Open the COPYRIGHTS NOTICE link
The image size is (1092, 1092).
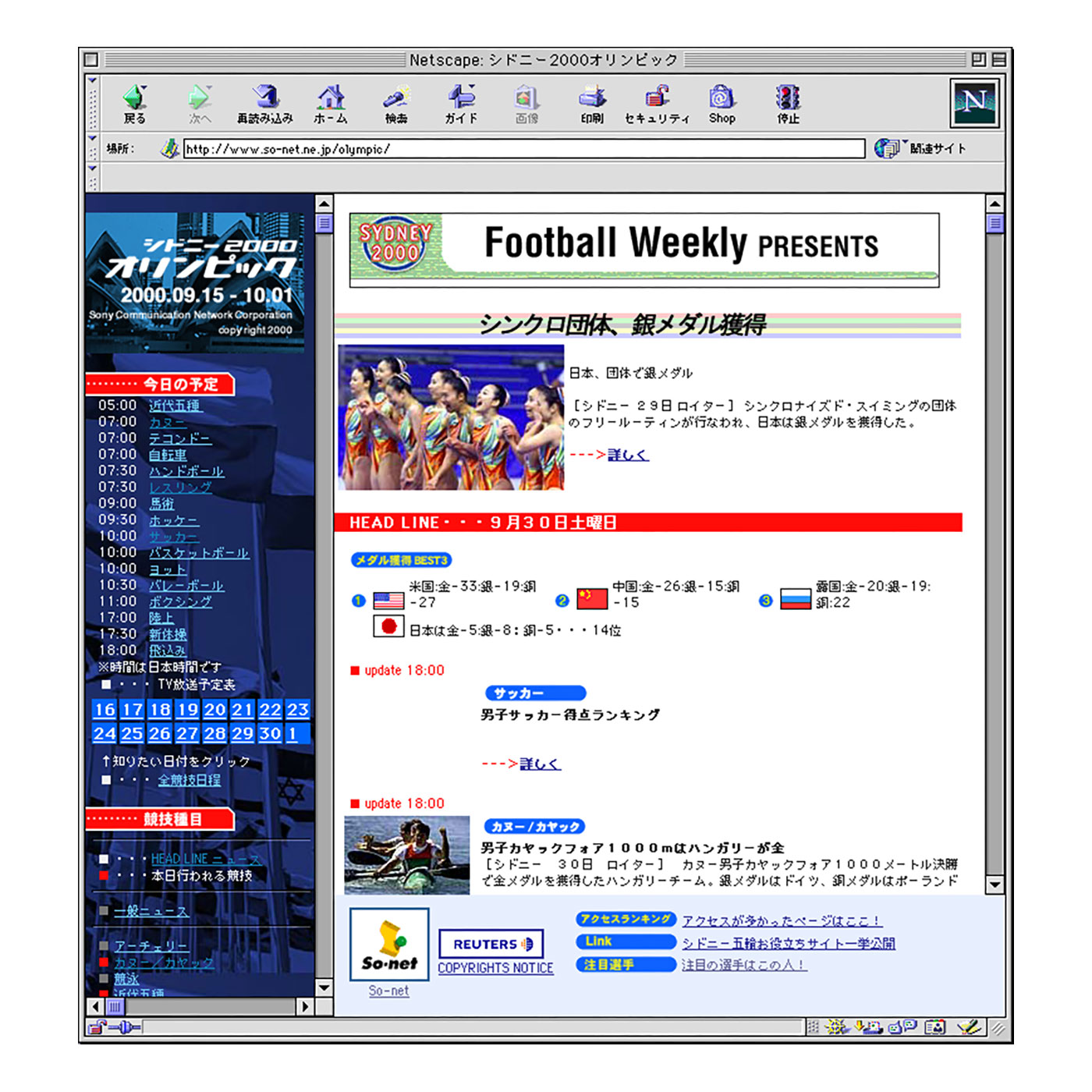(495, 968)
